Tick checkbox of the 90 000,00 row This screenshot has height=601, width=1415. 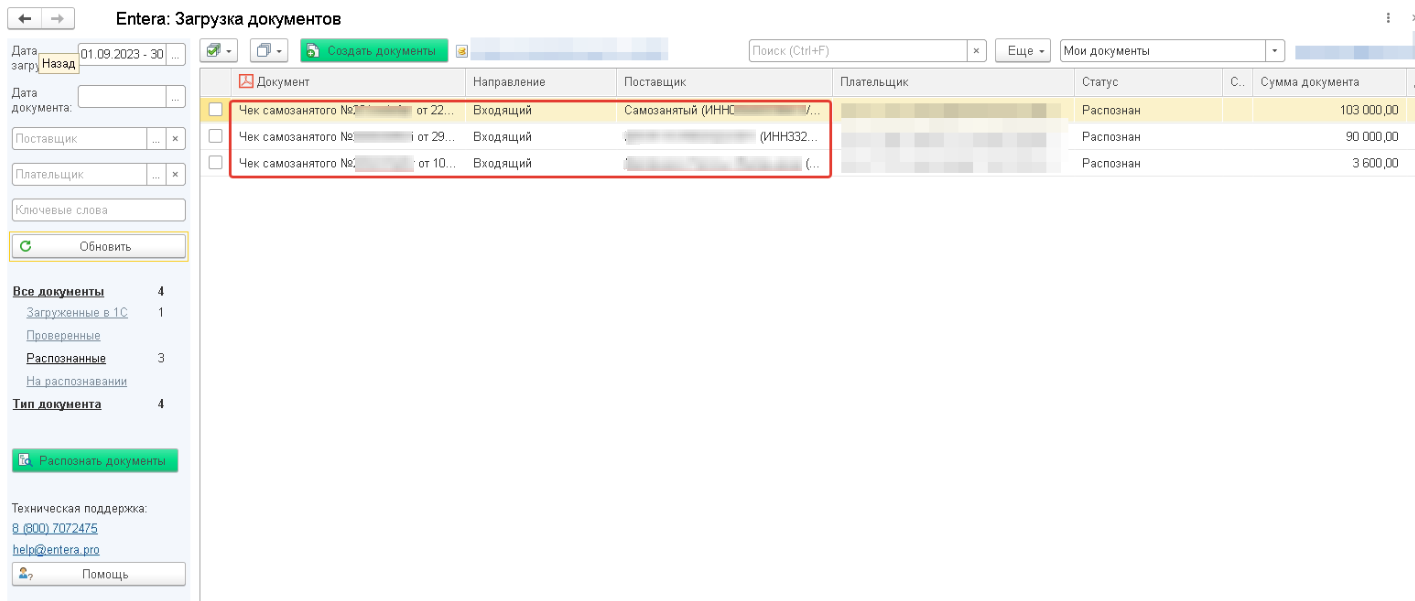click(x=215, y=136)
